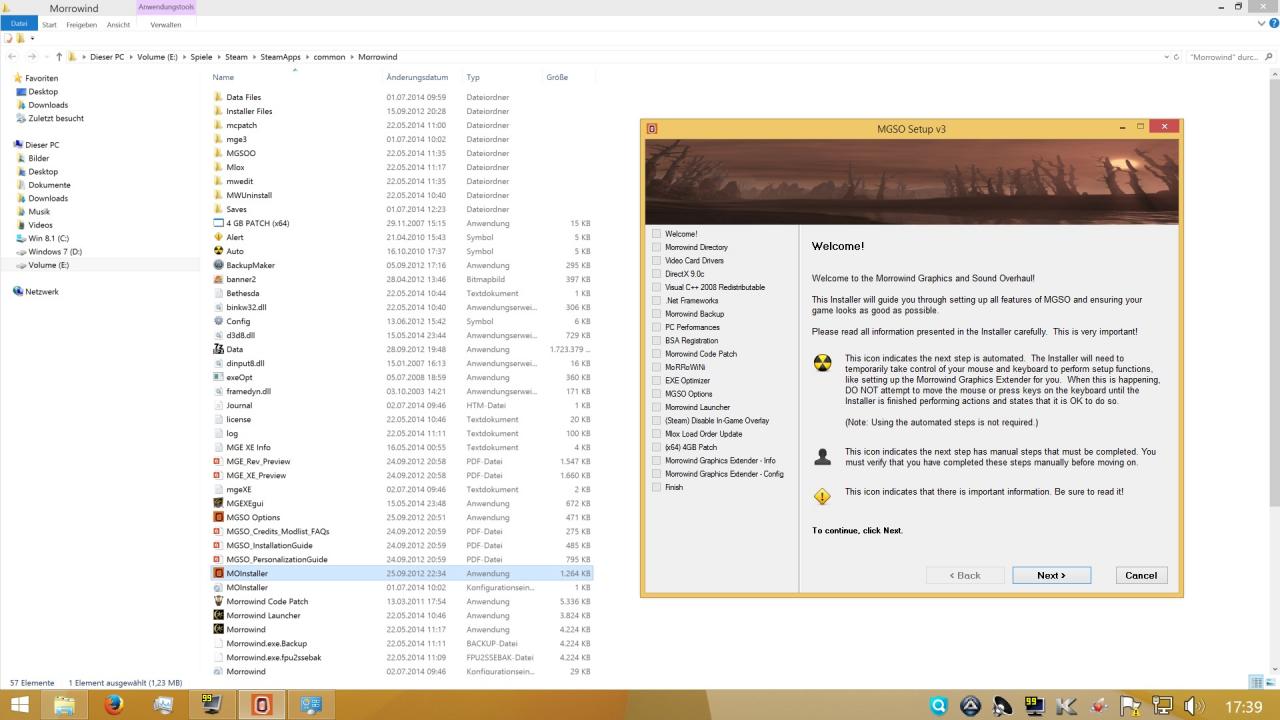
Task: Select the mgeXE text document
Action: coord(239,490)
